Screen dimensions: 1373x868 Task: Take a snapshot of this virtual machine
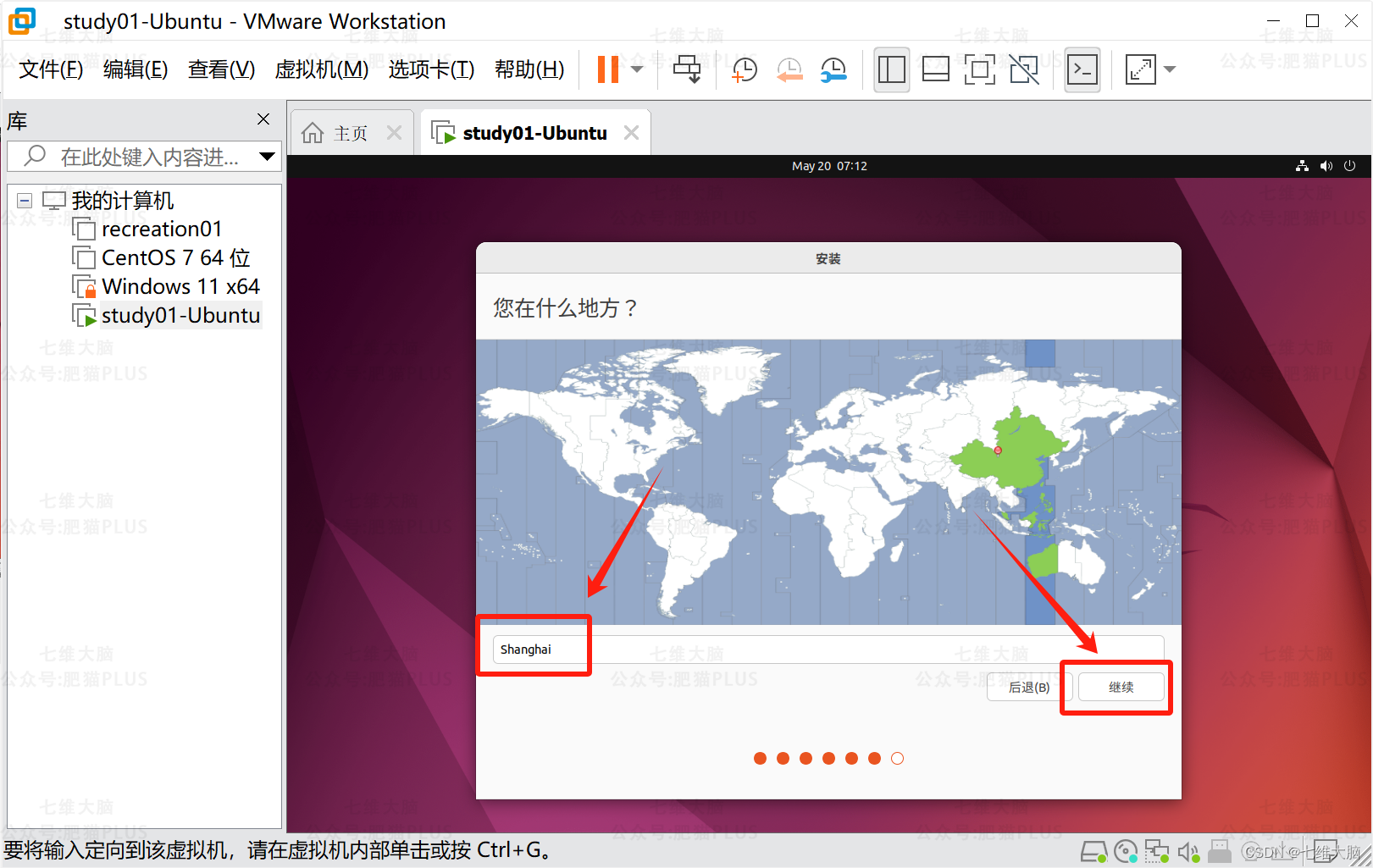[744, 69]
